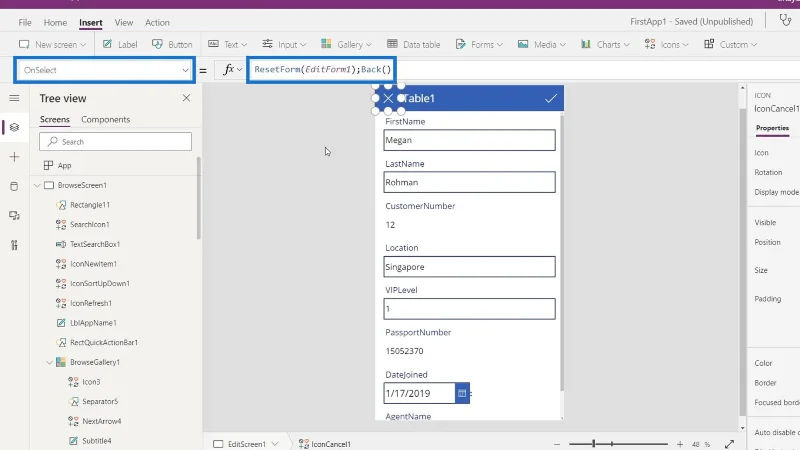Expand the Text controls dropdown
The width and height of the screenshot is (800, 450).
[x=228, y=44]
